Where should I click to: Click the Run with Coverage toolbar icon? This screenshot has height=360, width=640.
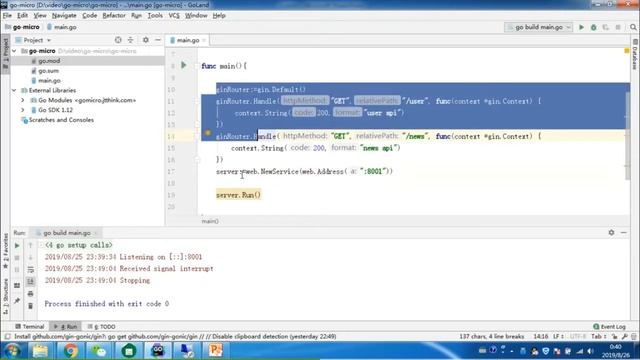(x=606, y=27)
